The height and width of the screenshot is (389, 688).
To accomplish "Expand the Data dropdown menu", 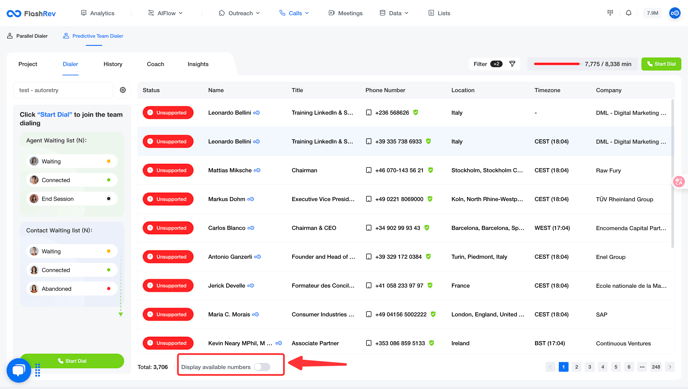I will [394, 13].
